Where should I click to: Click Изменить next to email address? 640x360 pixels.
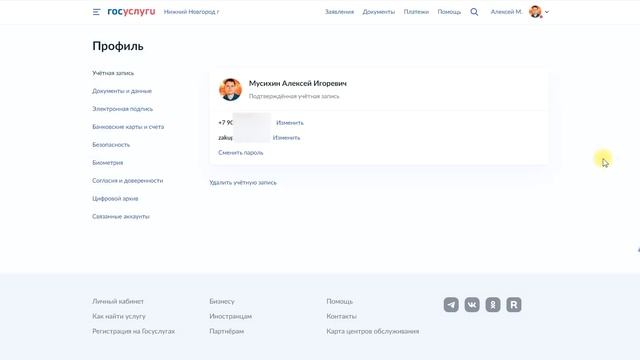coord(287,138)
